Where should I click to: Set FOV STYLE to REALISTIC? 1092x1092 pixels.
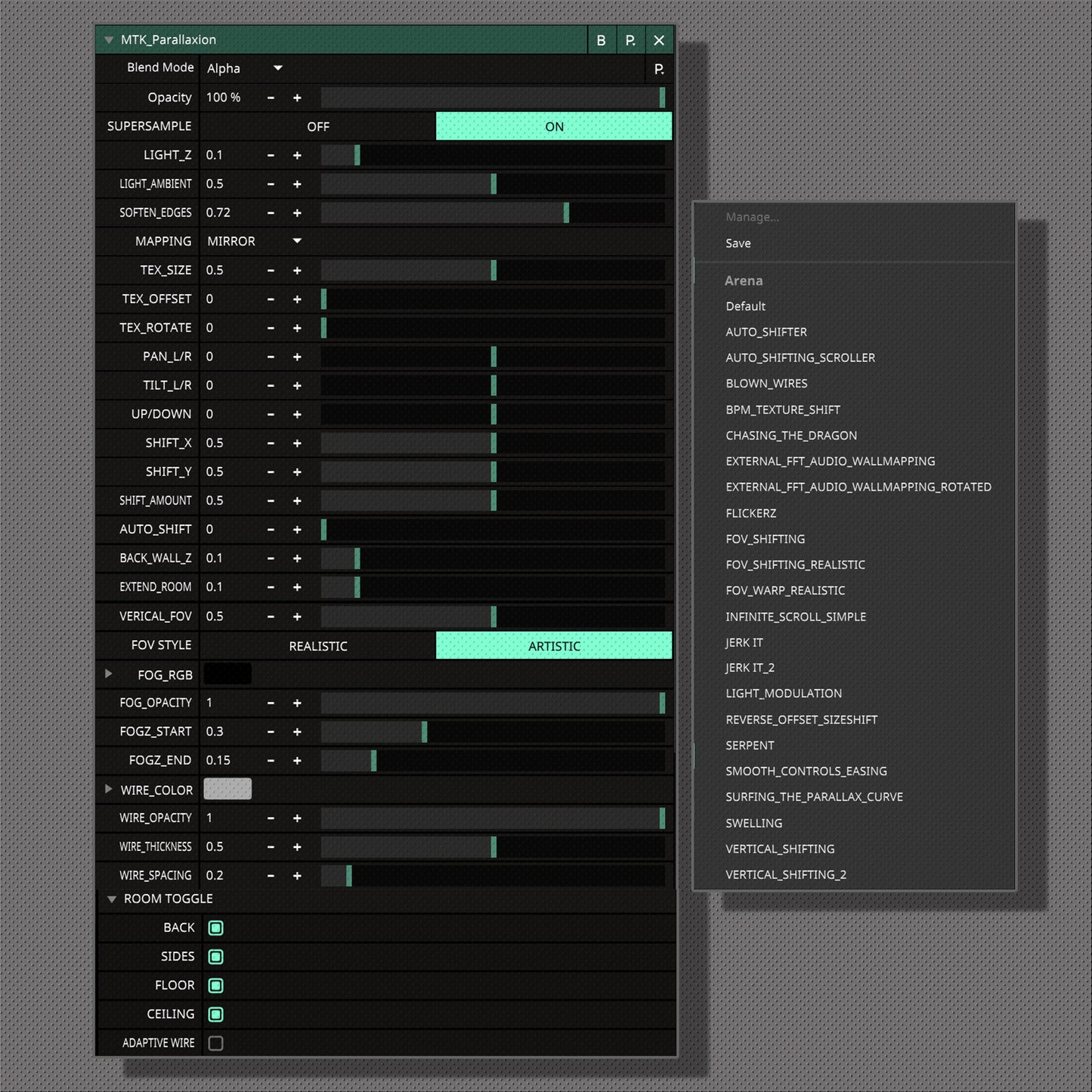click(318, 645)
